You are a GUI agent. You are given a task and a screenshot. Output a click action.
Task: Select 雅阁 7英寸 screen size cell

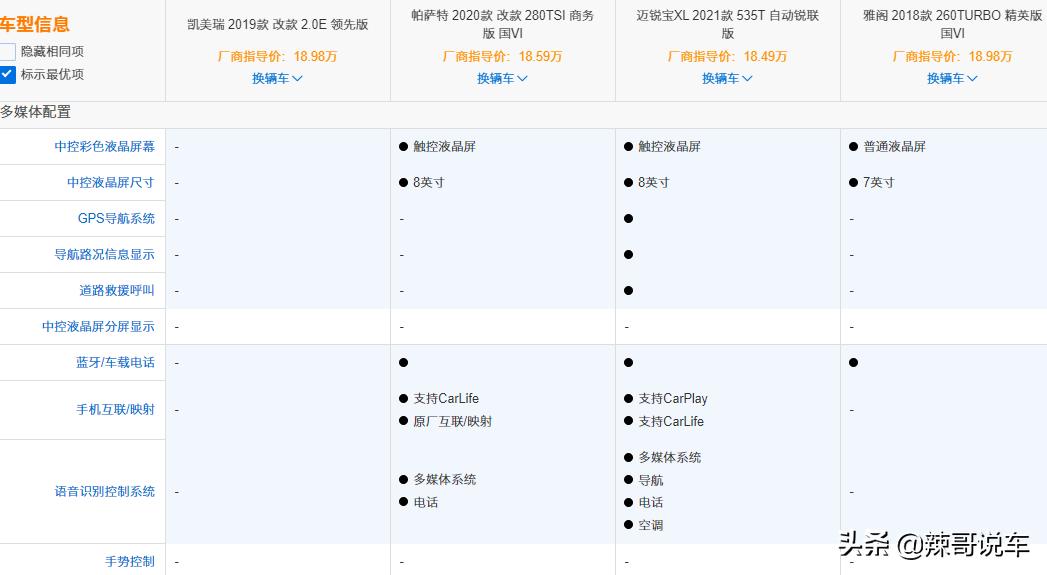(x=871, y=182)
